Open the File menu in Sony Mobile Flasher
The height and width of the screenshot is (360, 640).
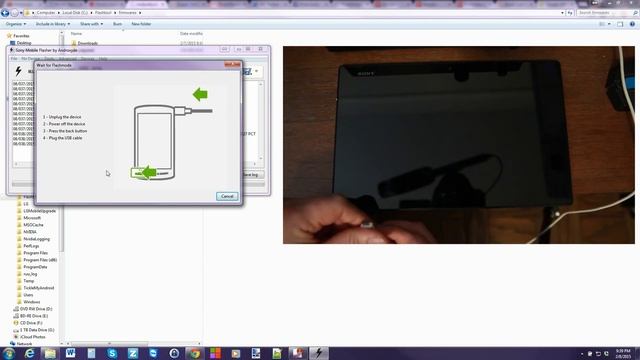point(14,59)
